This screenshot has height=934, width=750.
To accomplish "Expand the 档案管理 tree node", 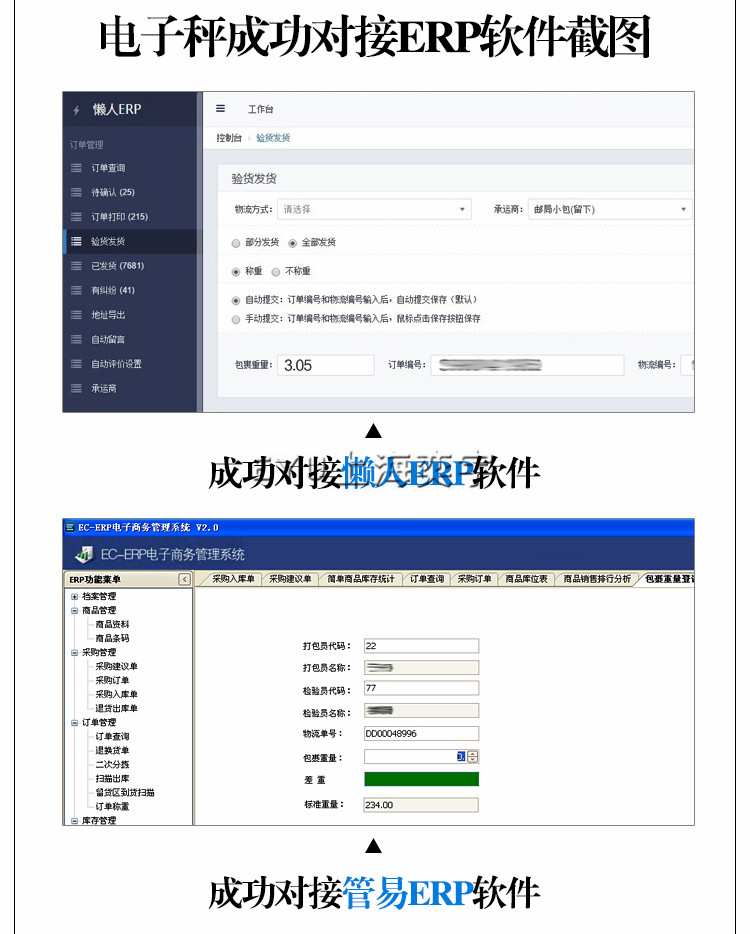I will 74,596.
